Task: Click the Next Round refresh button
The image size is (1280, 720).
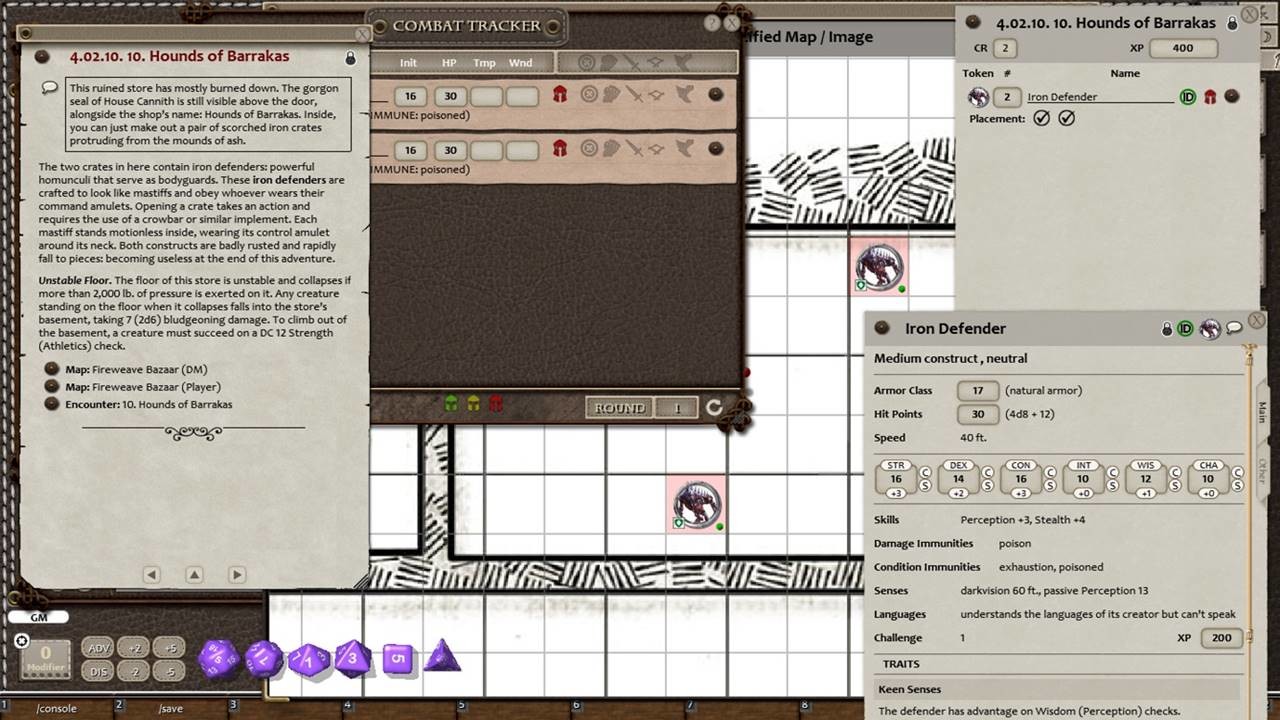Action: 713,408
